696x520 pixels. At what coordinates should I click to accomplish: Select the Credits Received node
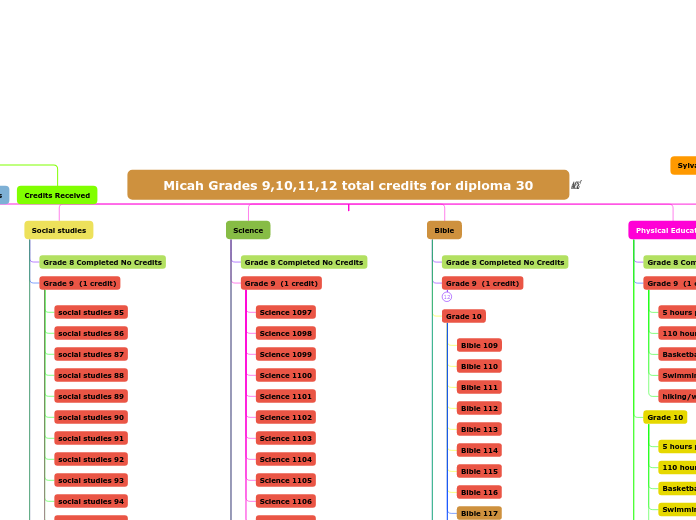(57, 195)
